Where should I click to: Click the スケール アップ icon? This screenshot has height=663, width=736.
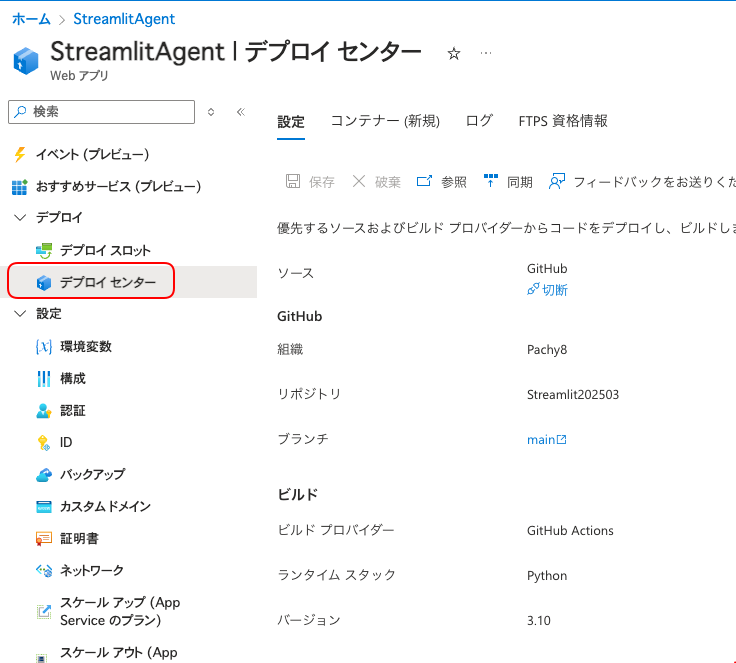pos(44,611)
